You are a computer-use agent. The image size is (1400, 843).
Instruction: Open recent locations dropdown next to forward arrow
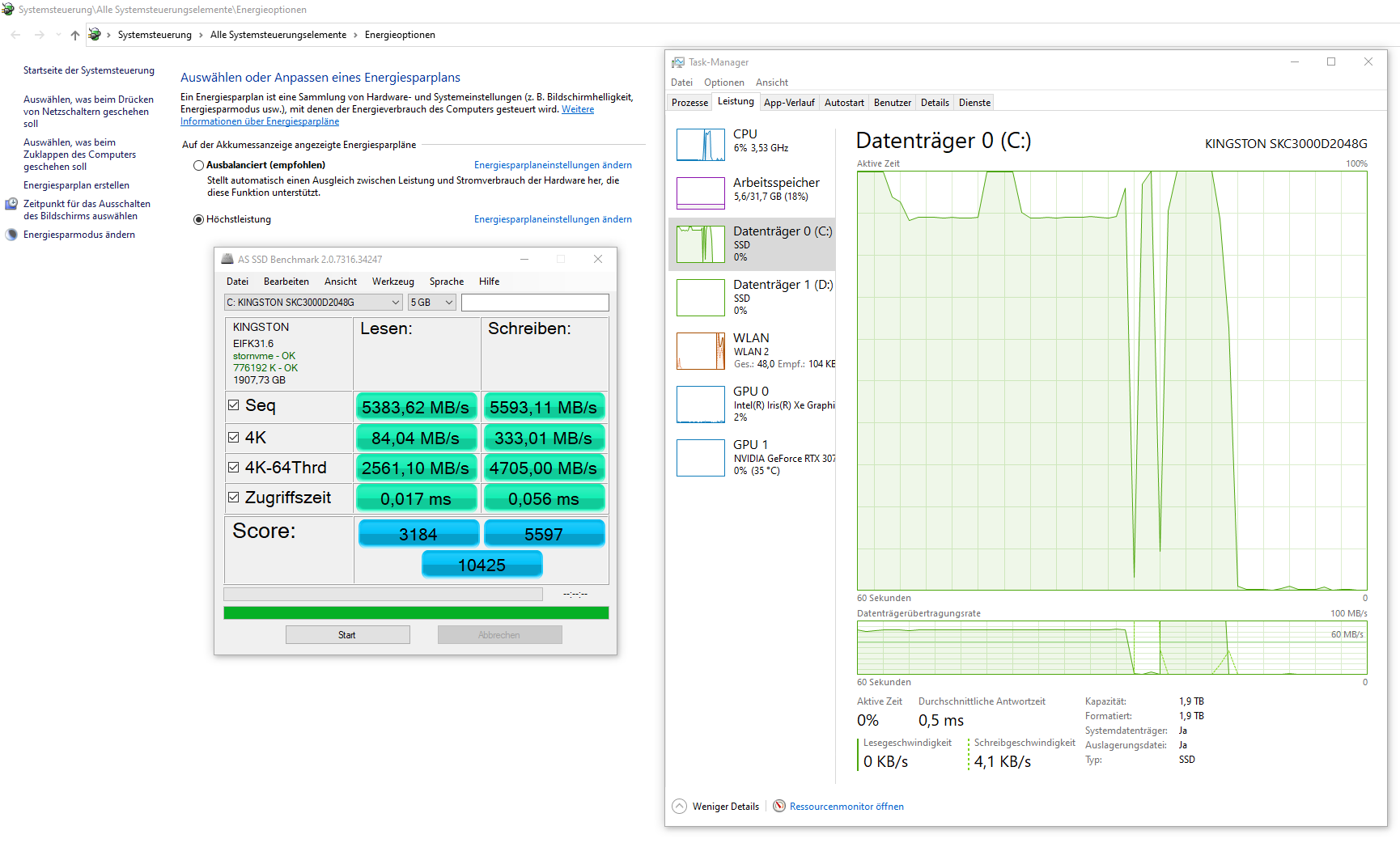point(58,35)
